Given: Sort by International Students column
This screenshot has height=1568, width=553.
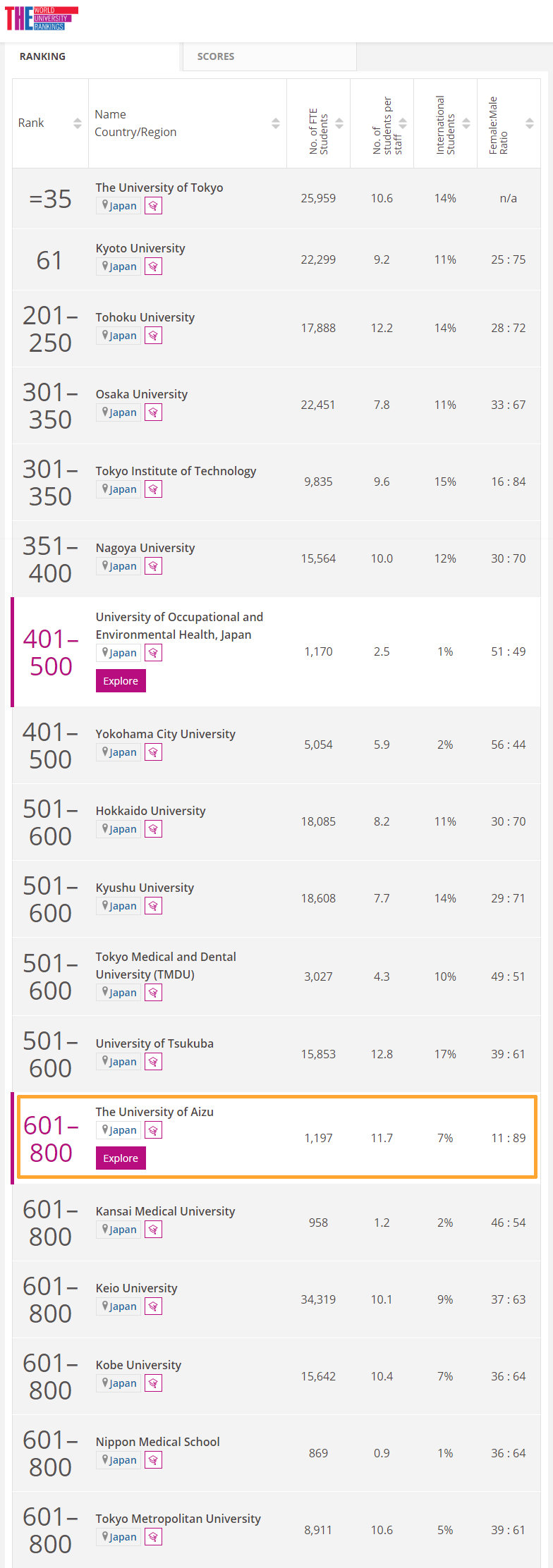Looking at the screenshot, I should click(466, 123).
